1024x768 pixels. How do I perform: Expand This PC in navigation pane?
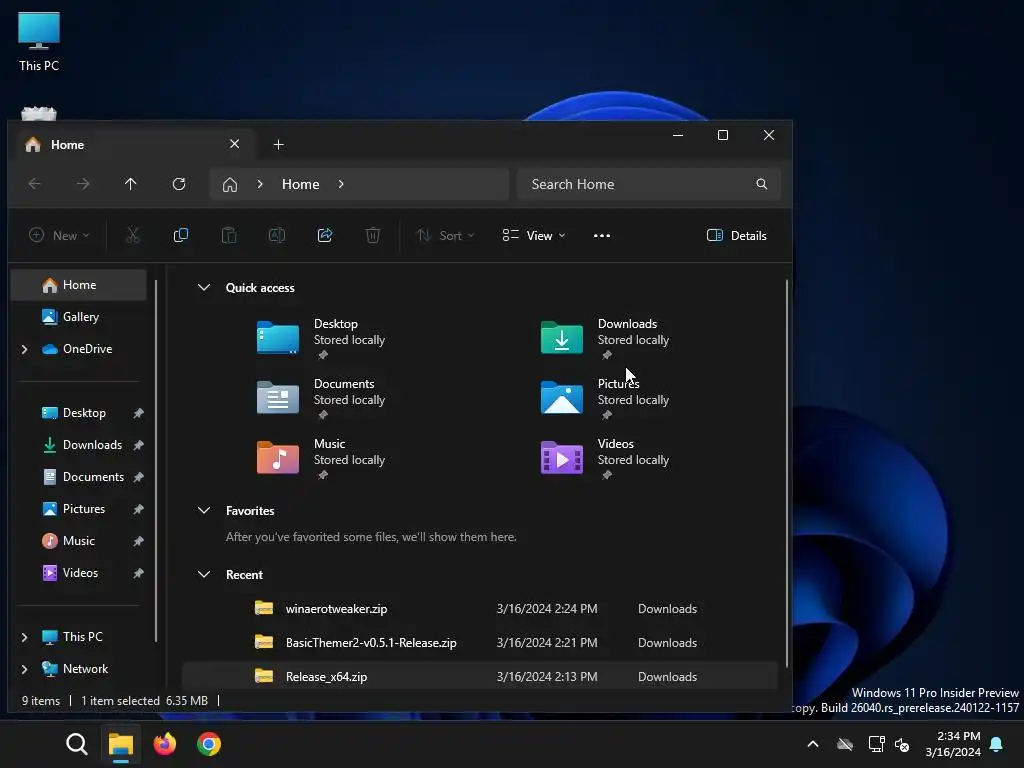pyautogui.click(x=24, y=637)
